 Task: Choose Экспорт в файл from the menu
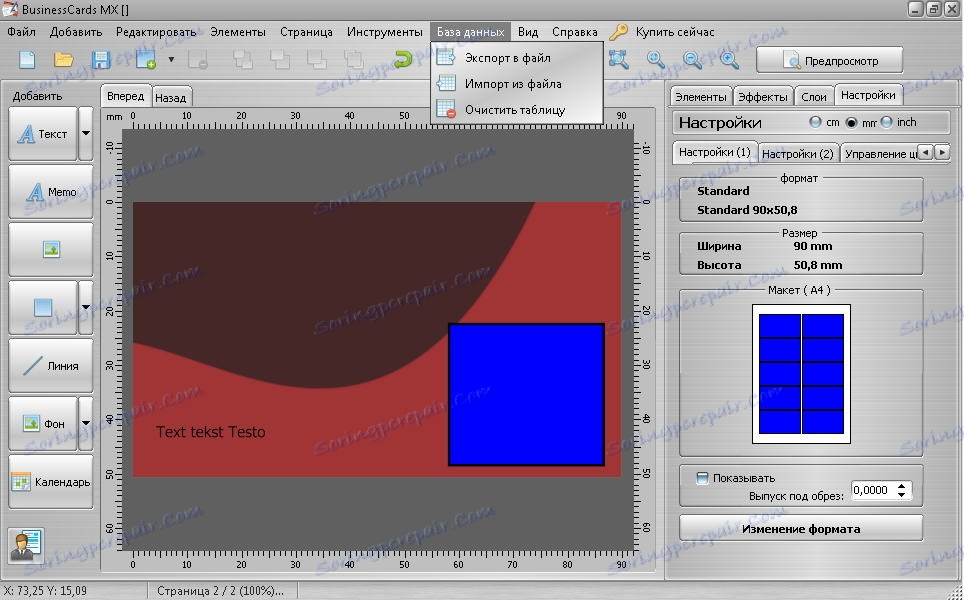507,58
